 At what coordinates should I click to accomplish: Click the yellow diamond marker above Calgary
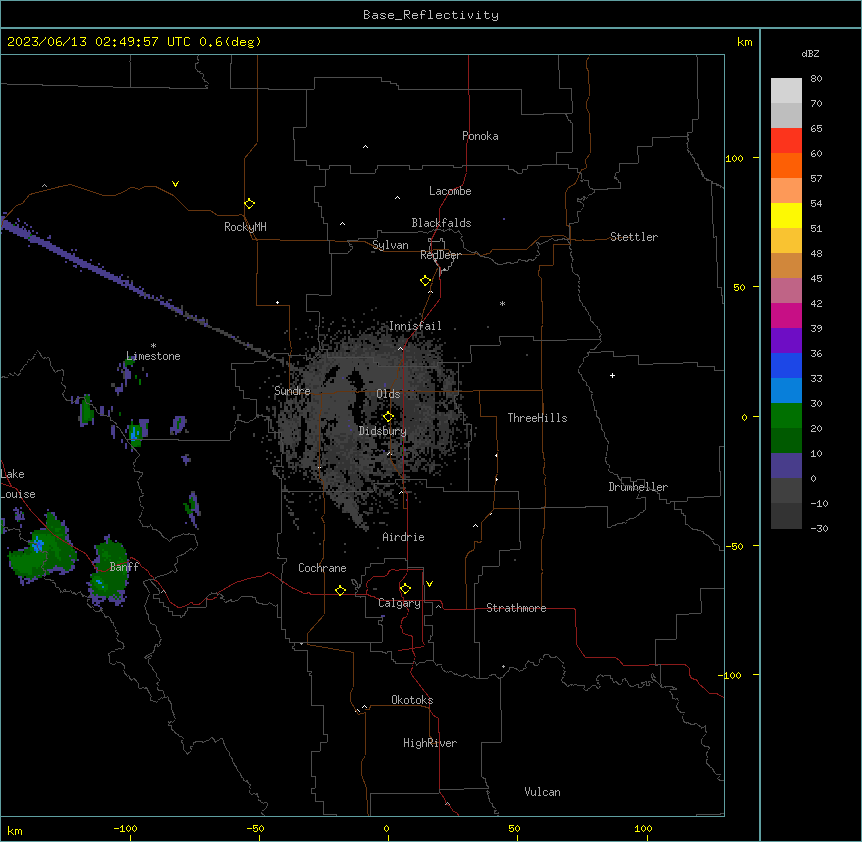point(405,589)
